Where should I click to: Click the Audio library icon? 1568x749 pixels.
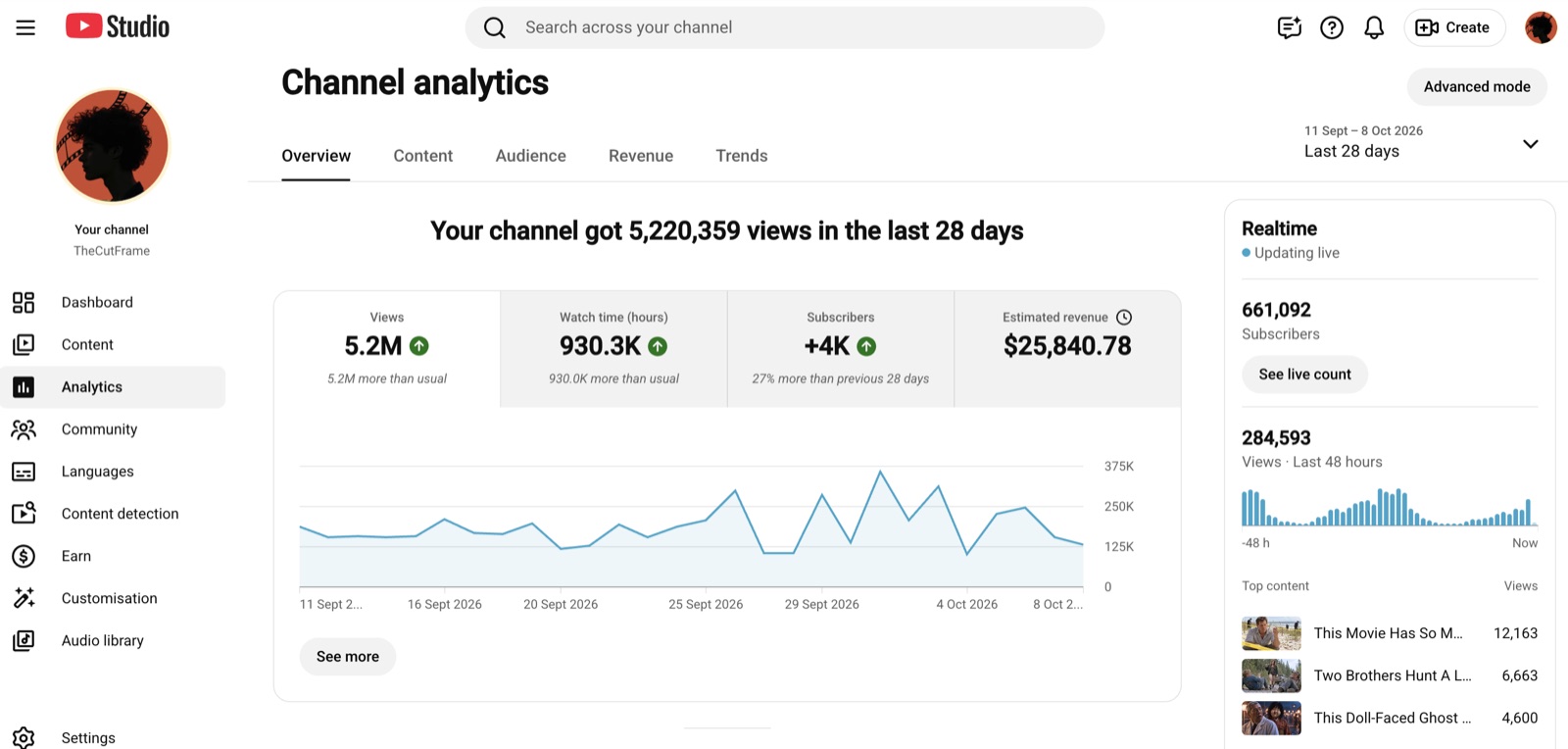tap(24, 640)
